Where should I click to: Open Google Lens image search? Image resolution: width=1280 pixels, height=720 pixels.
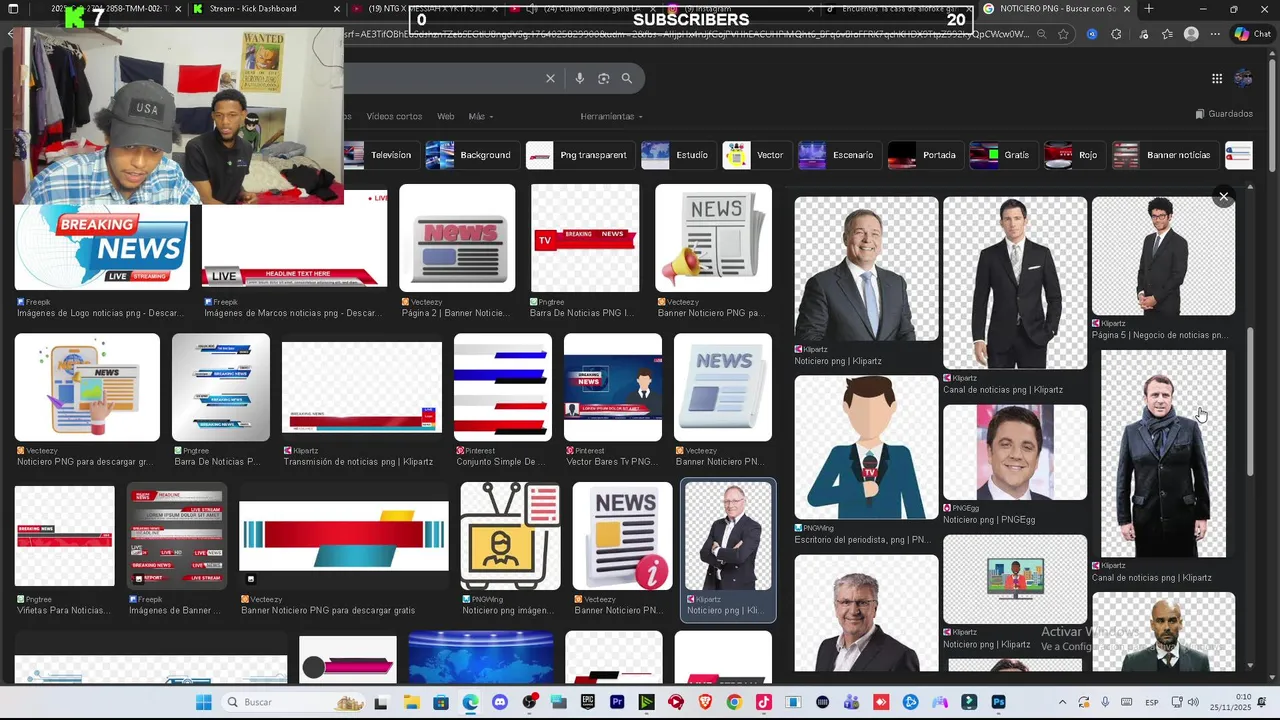603,78
